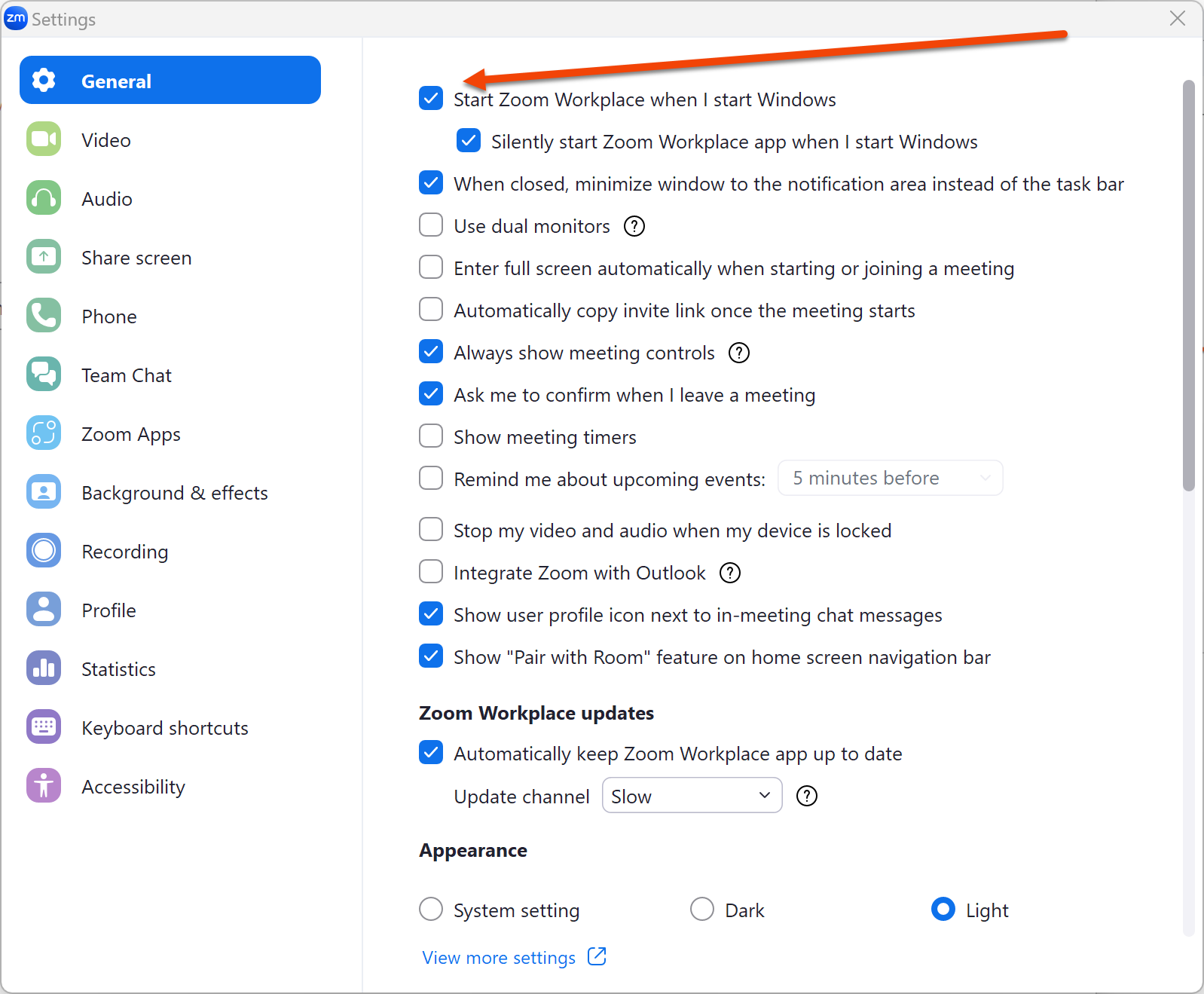Select the Phone settings icon

pos(43,316)
